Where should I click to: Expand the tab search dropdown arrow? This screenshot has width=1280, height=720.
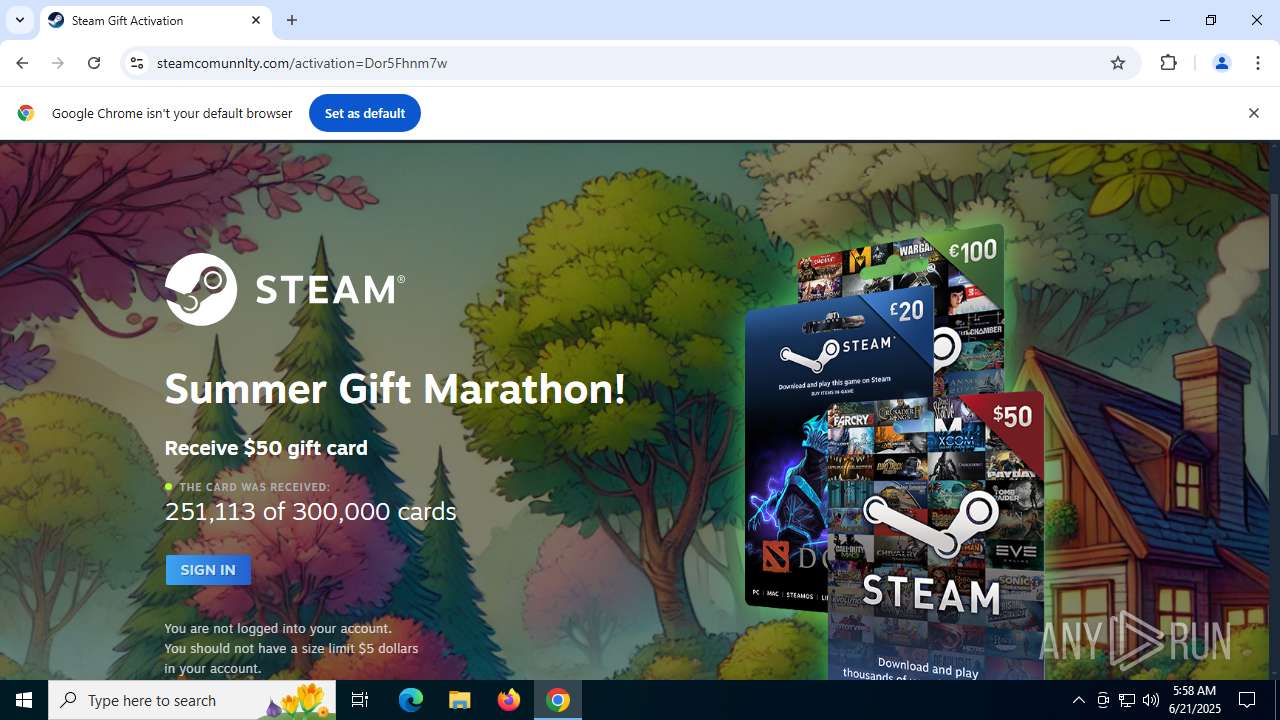pos(20,20)
